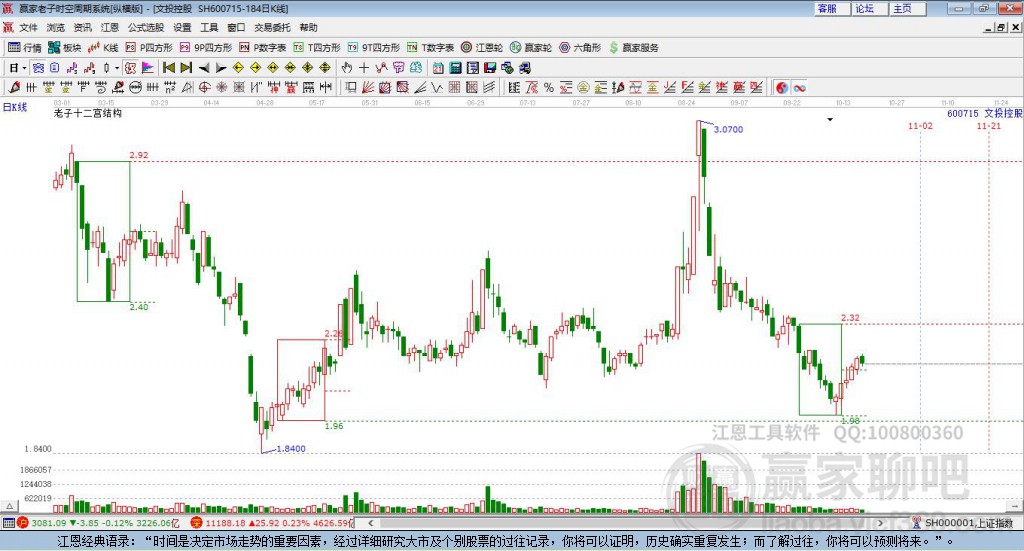1024x551 pixels.
Task: Switch to the K线 chart view
Action: point(103,48)
